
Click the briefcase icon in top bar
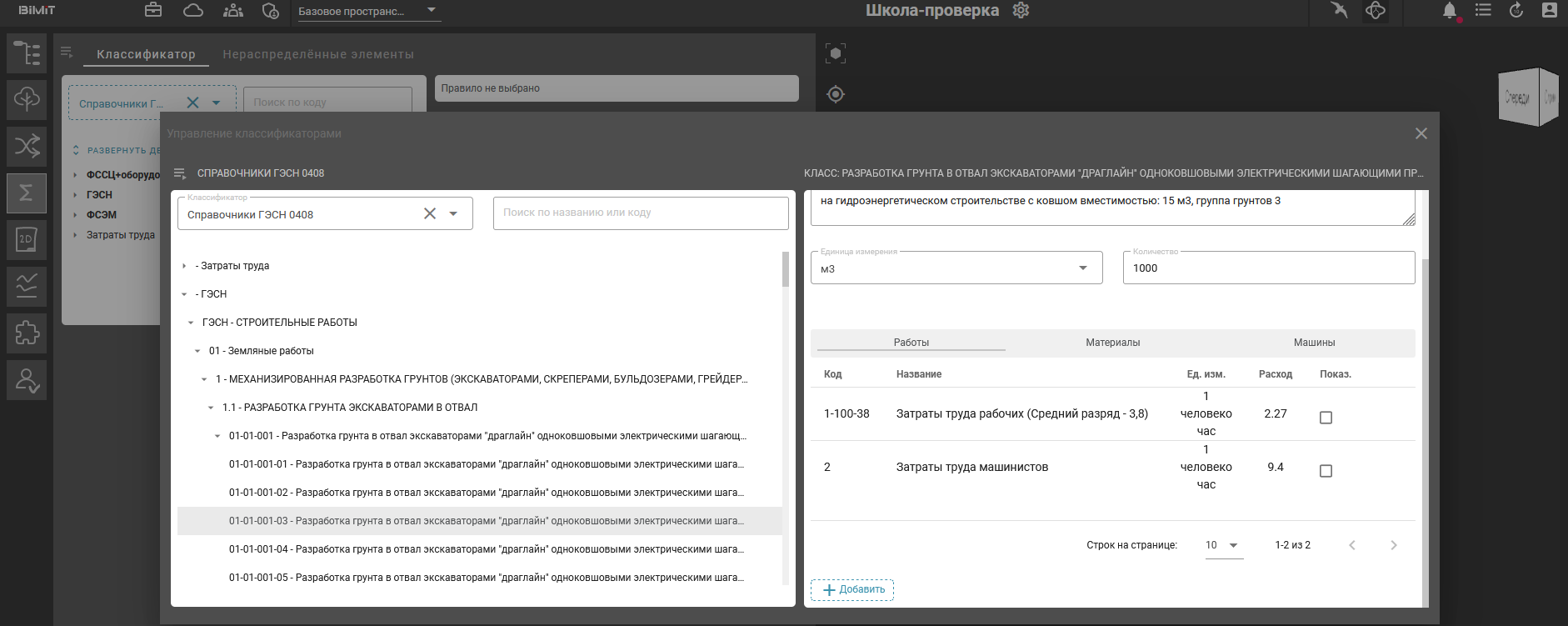pos(153,10)
